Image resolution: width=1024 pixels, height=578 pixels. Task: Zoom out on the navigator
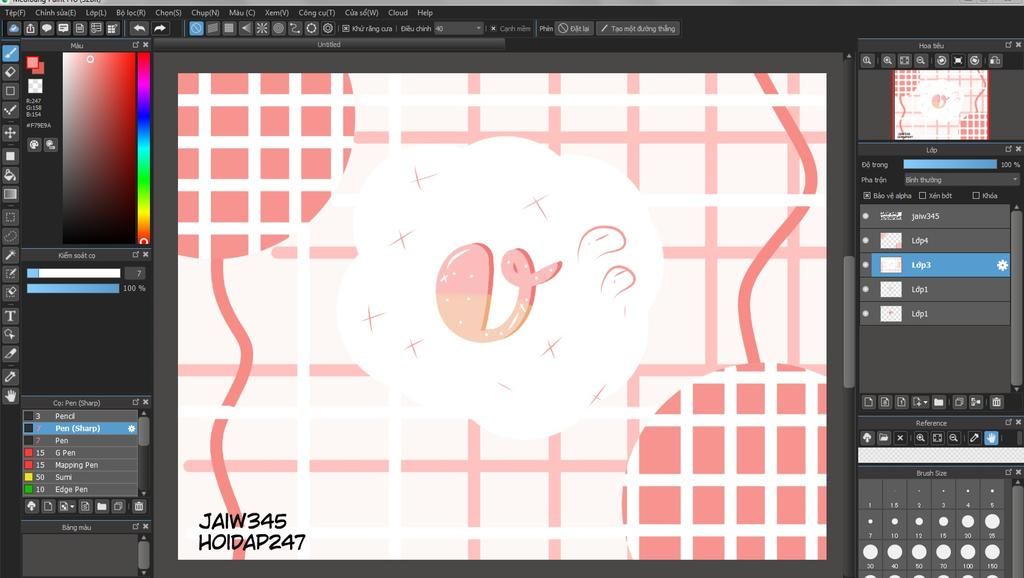point(921,60)
